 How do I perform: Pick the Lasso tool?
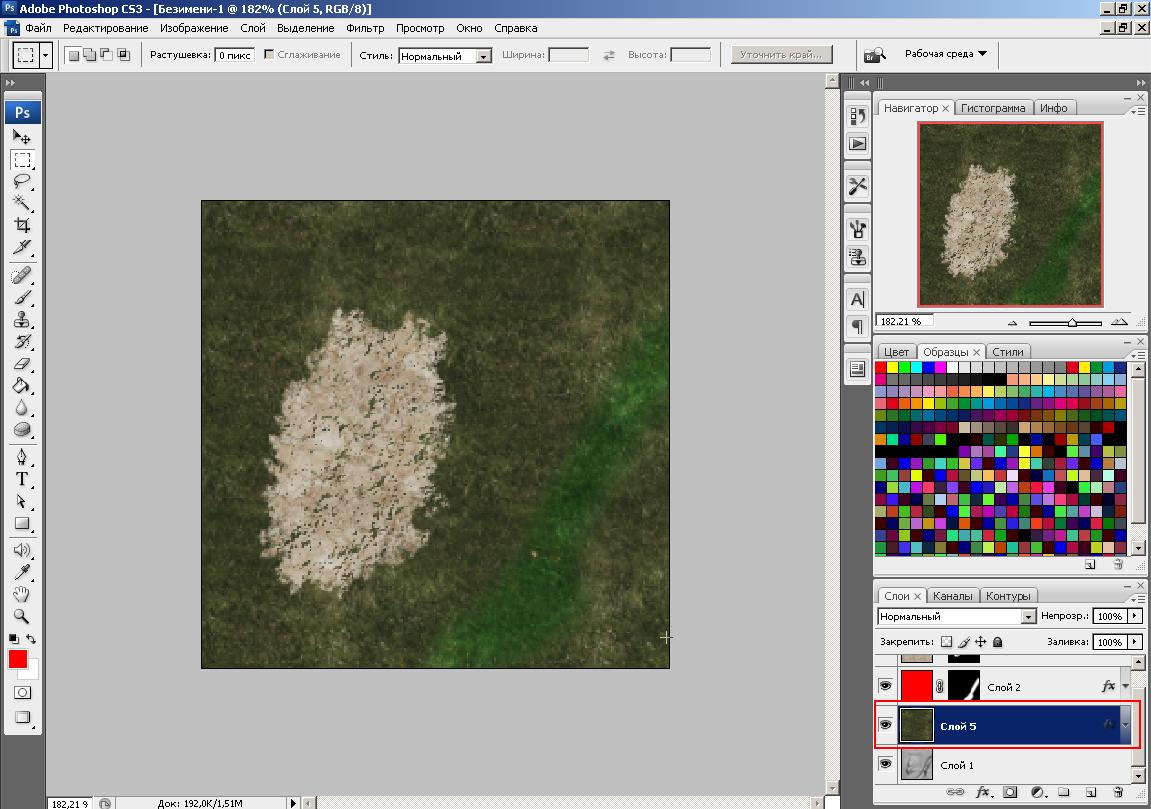click(22, 182)
